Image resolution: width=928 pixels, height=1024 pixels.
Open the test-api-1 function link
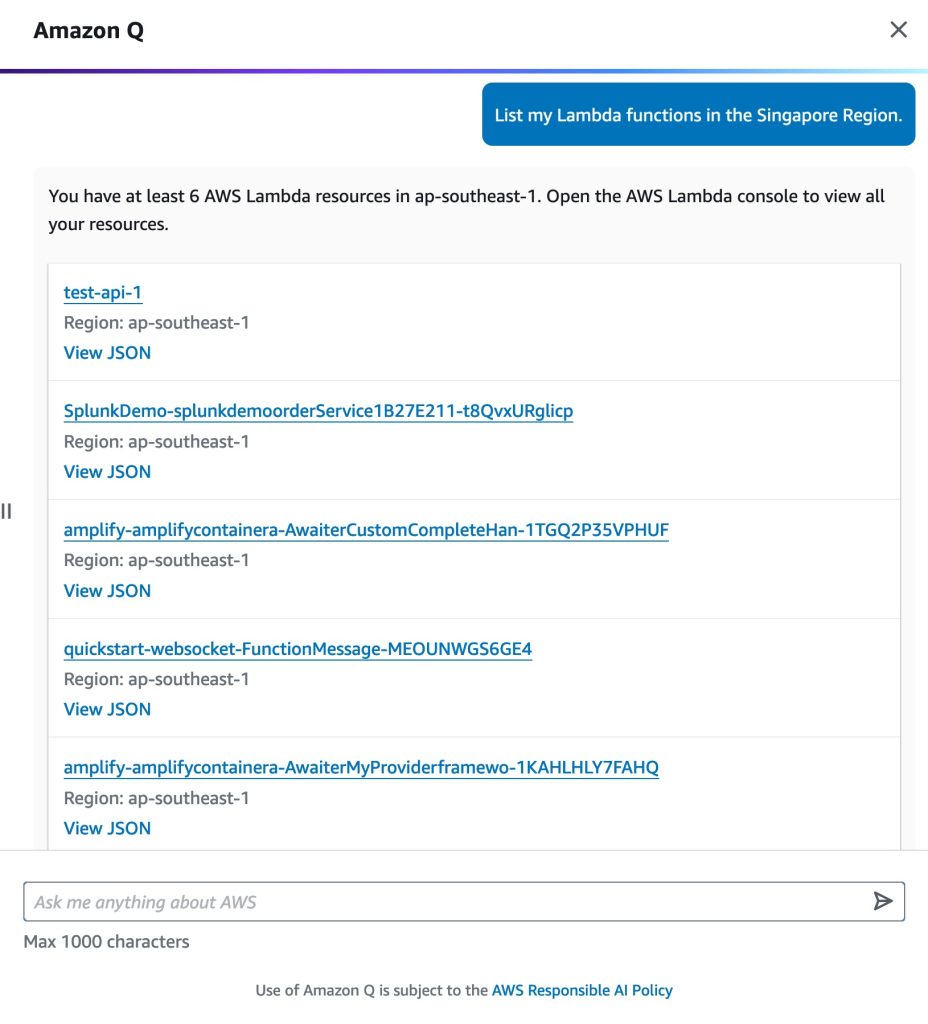(x=103, y=293)
